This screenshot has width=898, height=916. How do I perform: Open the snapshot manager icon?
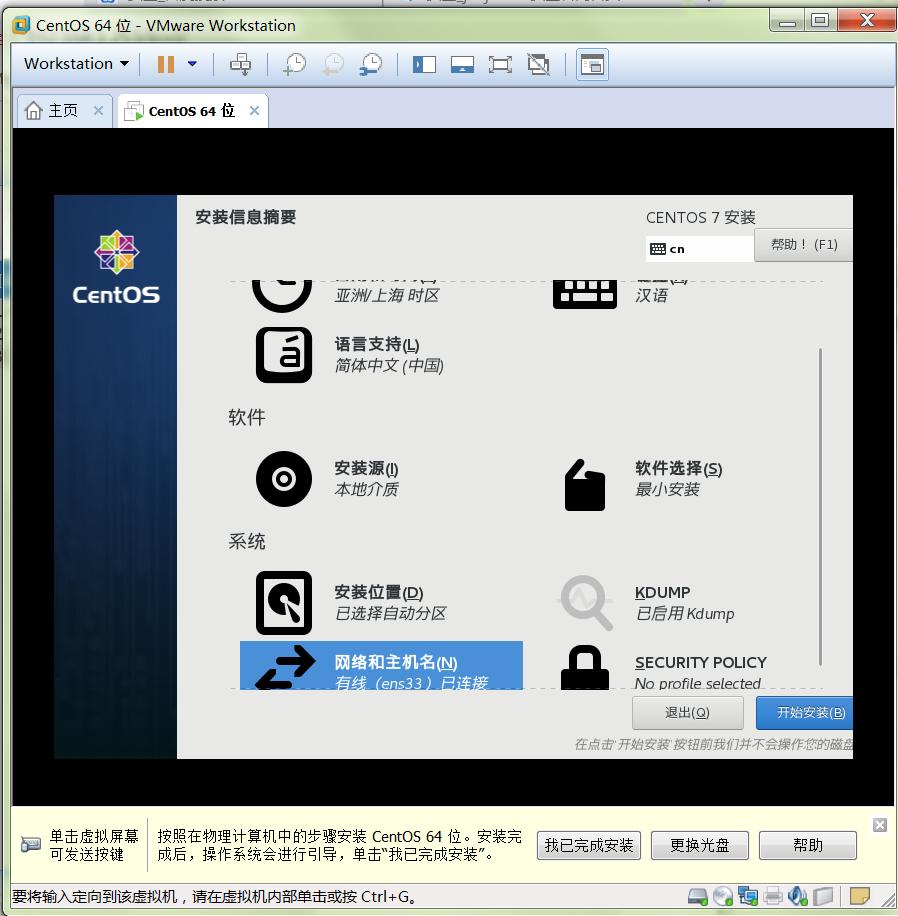coord(370,64)
